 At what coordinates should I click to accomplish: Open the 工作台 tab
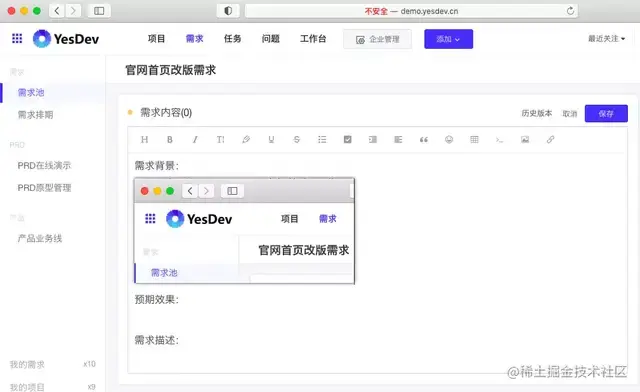(313, 39)
